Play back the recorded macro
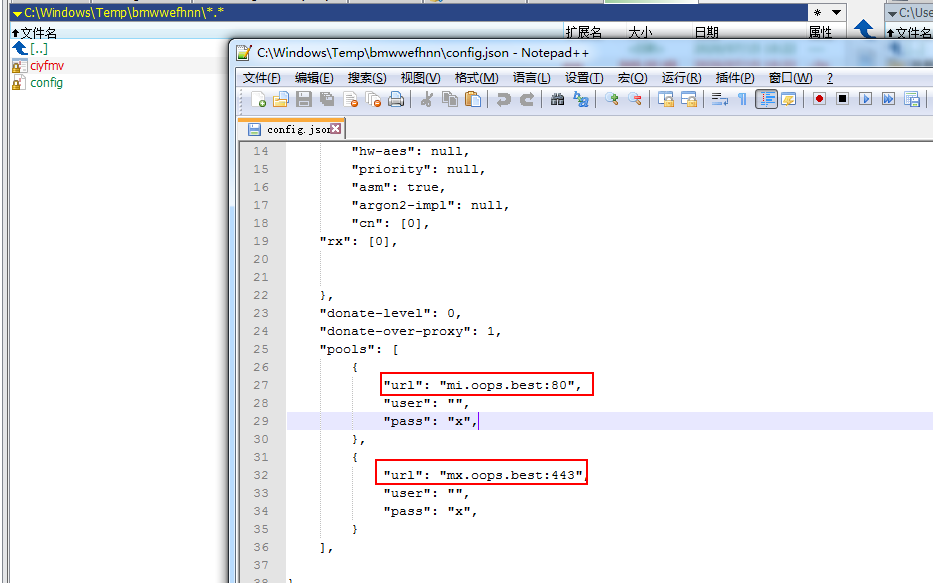933x583 pixels. click(x=866, y=99)
